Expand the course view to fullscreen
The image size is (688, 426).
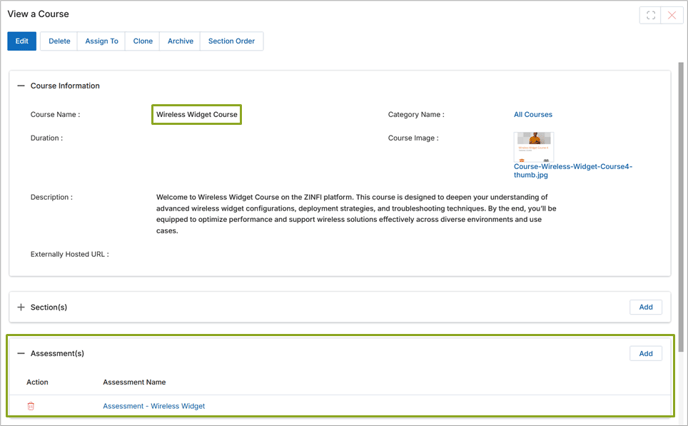coord(651,15)
